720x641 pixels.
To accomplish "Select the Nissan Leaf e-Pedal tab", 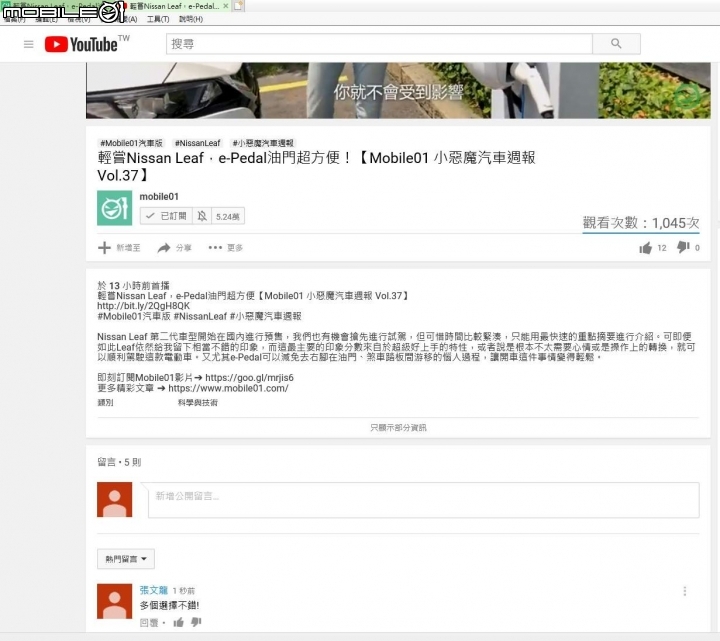I will [174, 6].
